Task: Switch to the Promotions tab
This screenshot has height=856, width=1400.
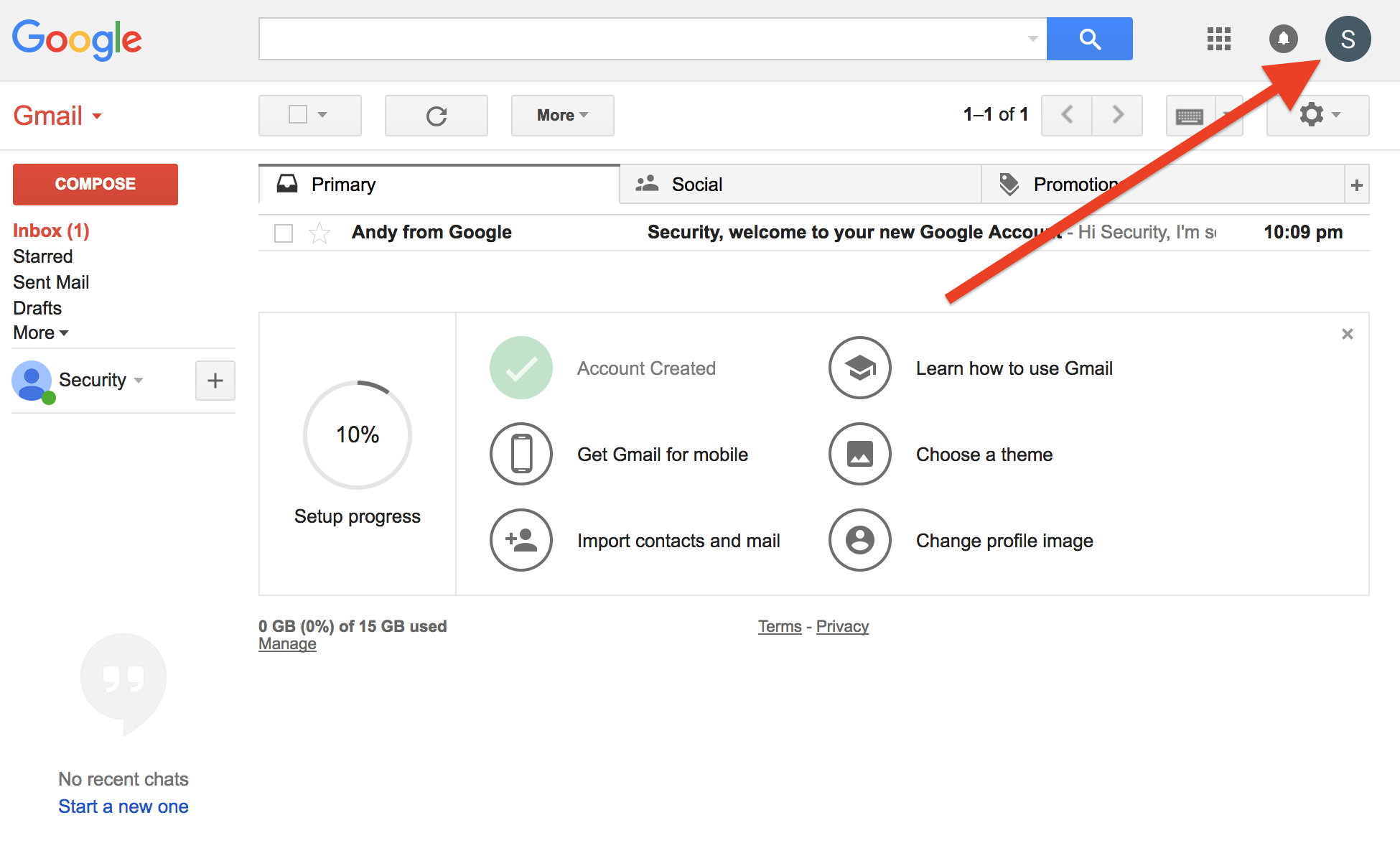Action: tap(1073, 184)
